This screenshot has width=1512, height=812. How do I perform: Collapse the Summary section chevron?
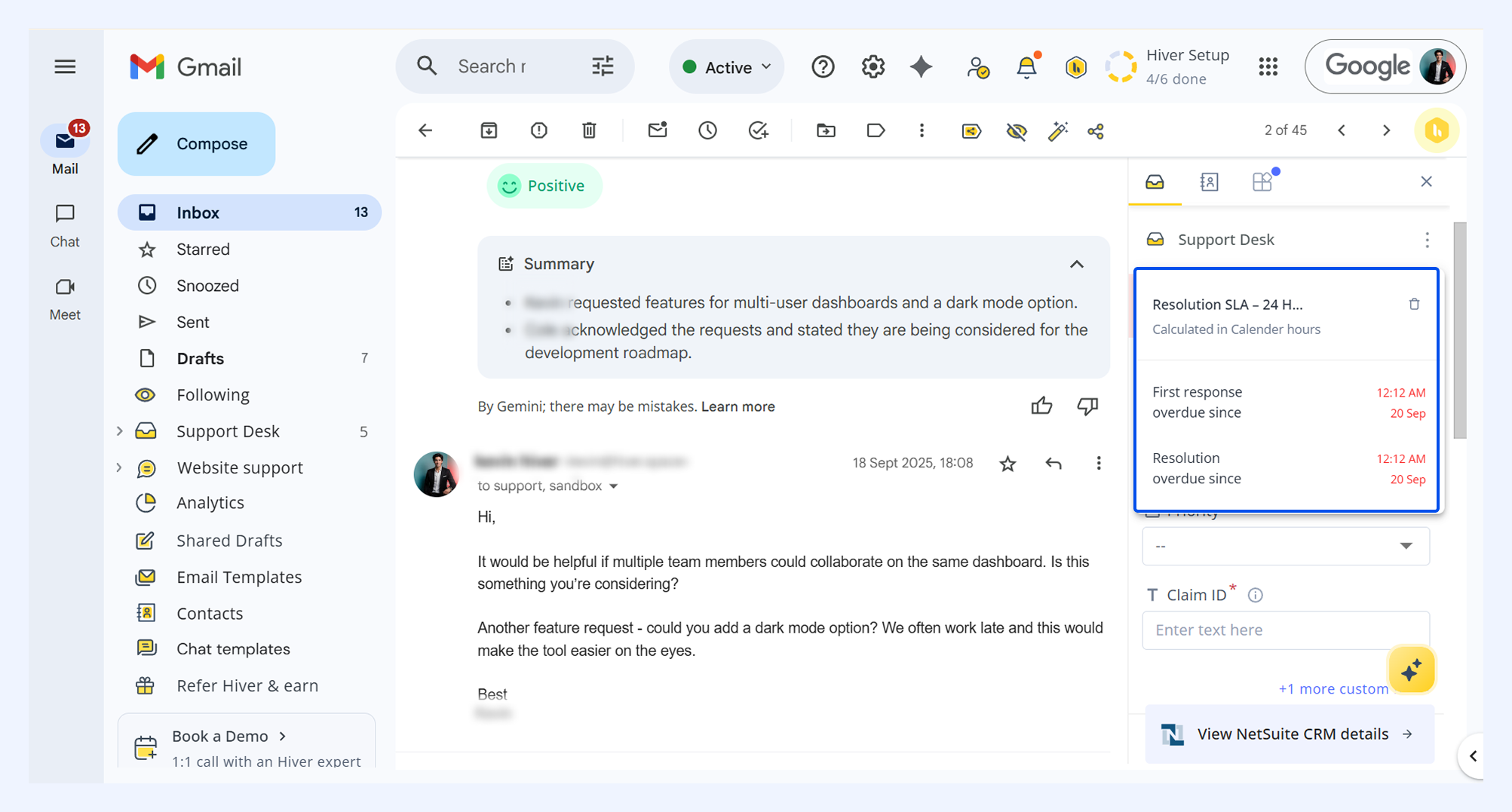tap(1076, 264)
